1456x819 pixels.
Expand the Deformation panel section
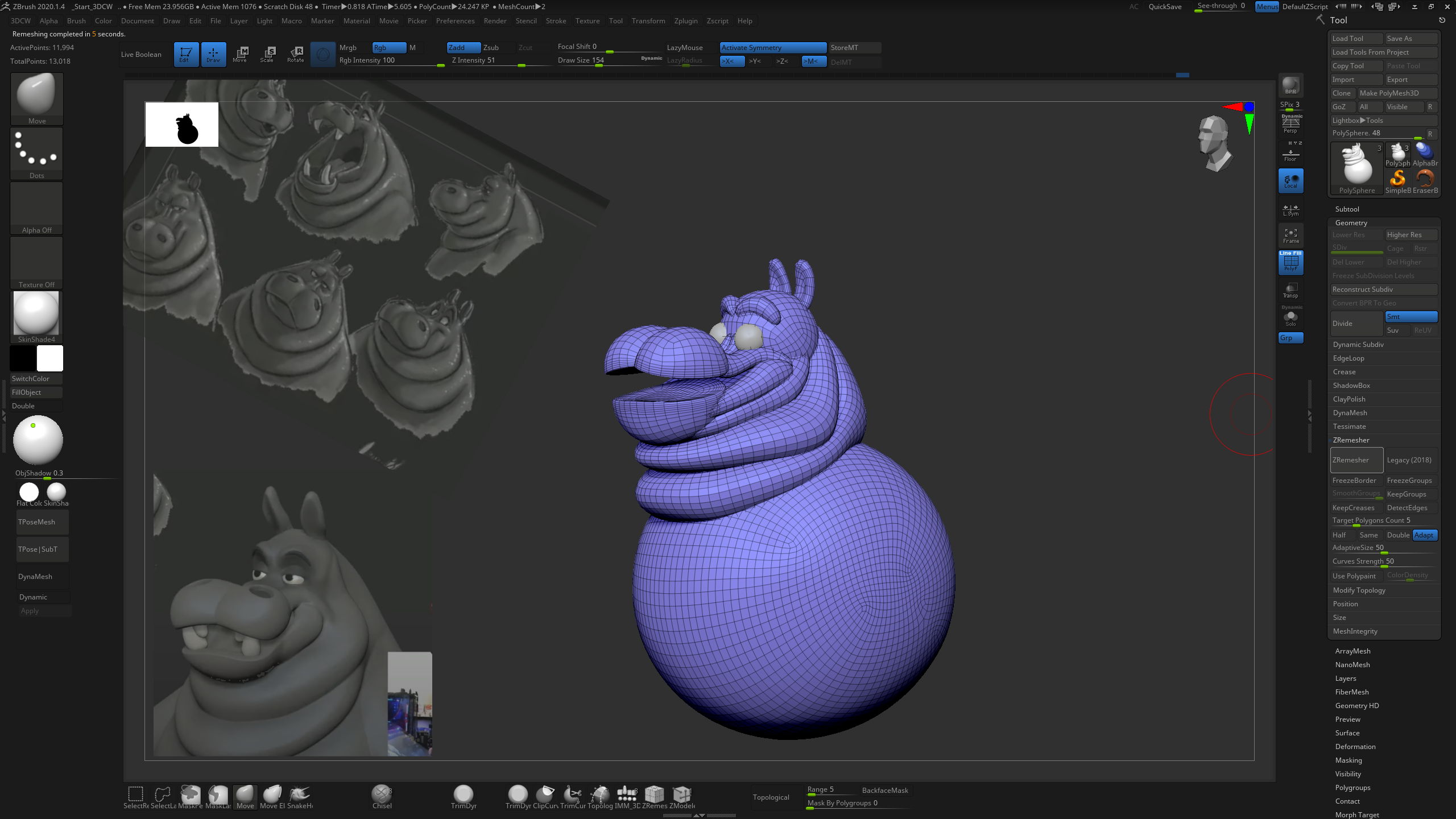point(1355,746)
